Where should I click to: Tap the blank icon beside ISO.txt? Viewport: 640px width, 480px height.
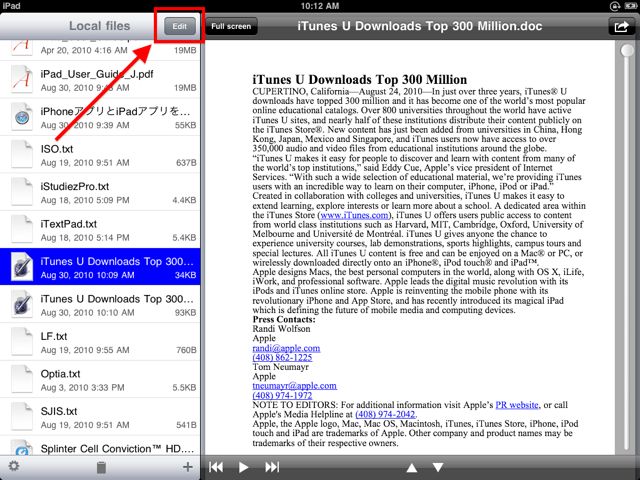pos(21,154)
